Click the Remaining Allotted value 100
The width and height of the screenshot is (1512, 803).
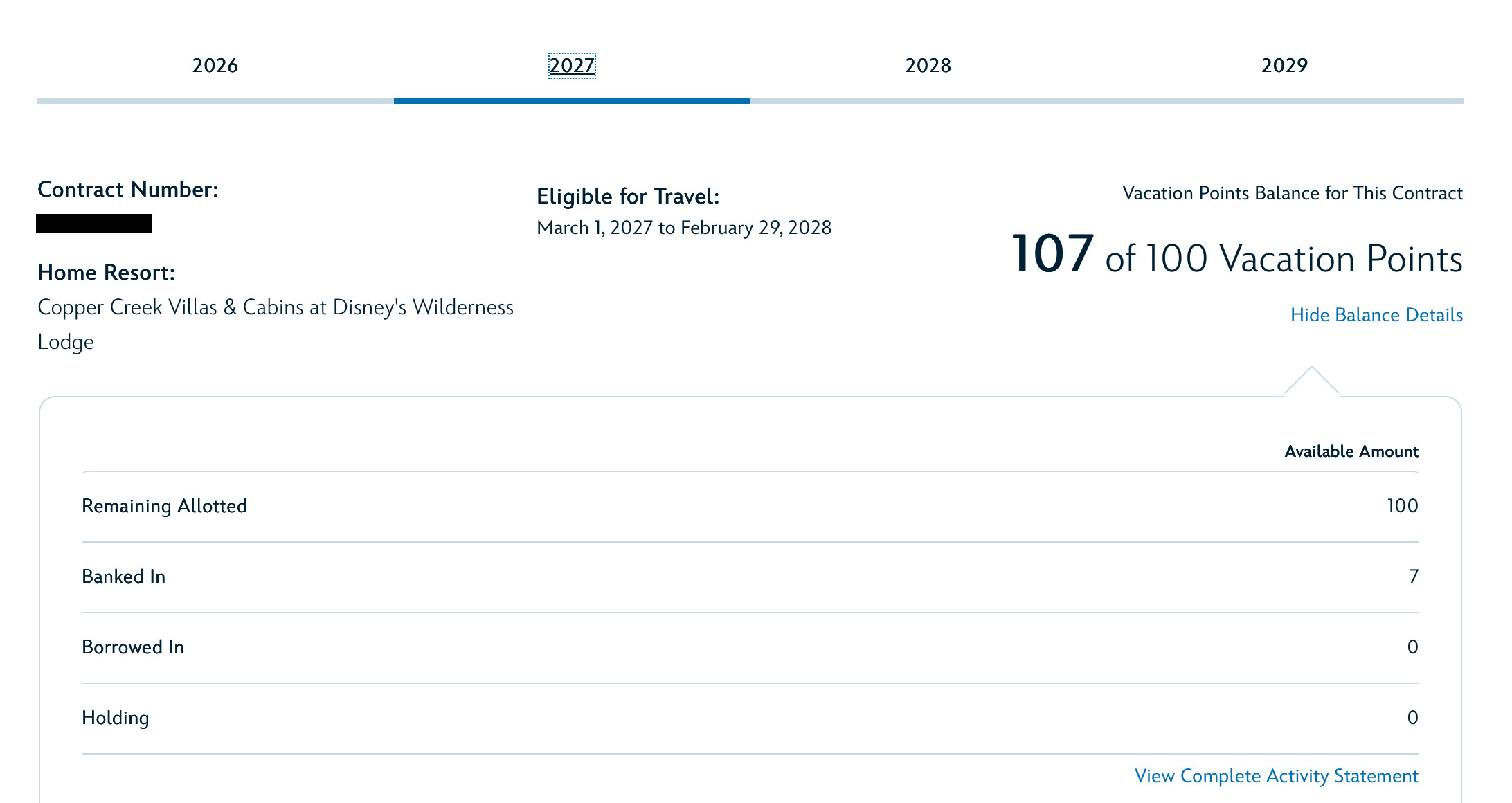[1403, 506]
